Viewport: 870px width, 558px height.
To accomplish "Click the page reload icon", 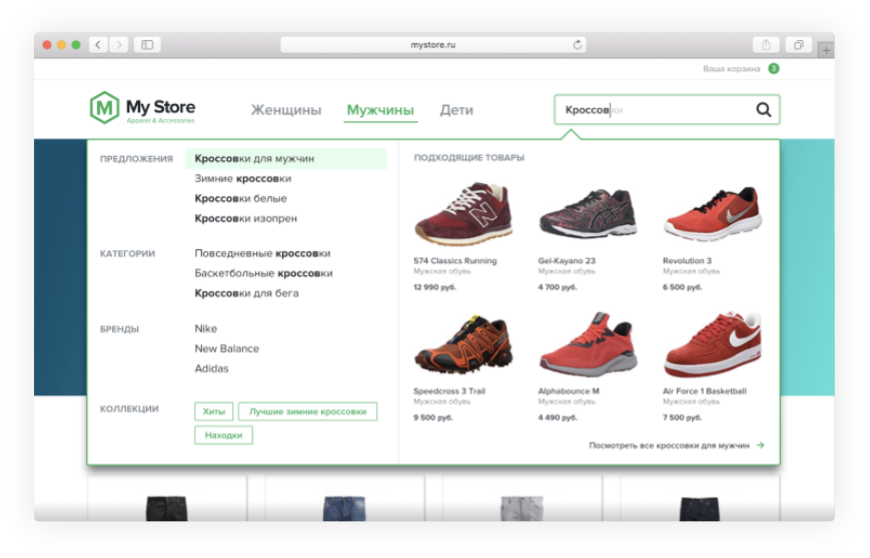I will 577,45.
